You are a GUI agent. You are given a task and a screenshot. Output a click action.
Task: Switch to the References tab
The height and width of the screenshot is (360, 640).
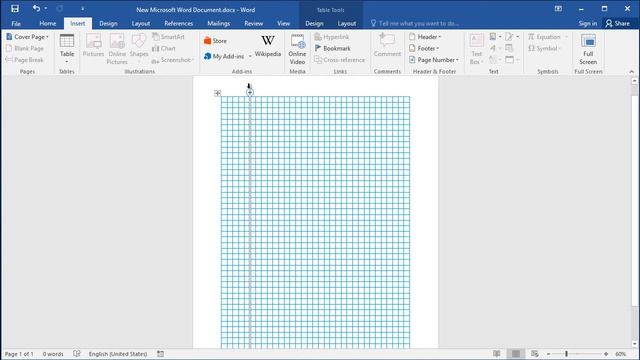point(178,24)
